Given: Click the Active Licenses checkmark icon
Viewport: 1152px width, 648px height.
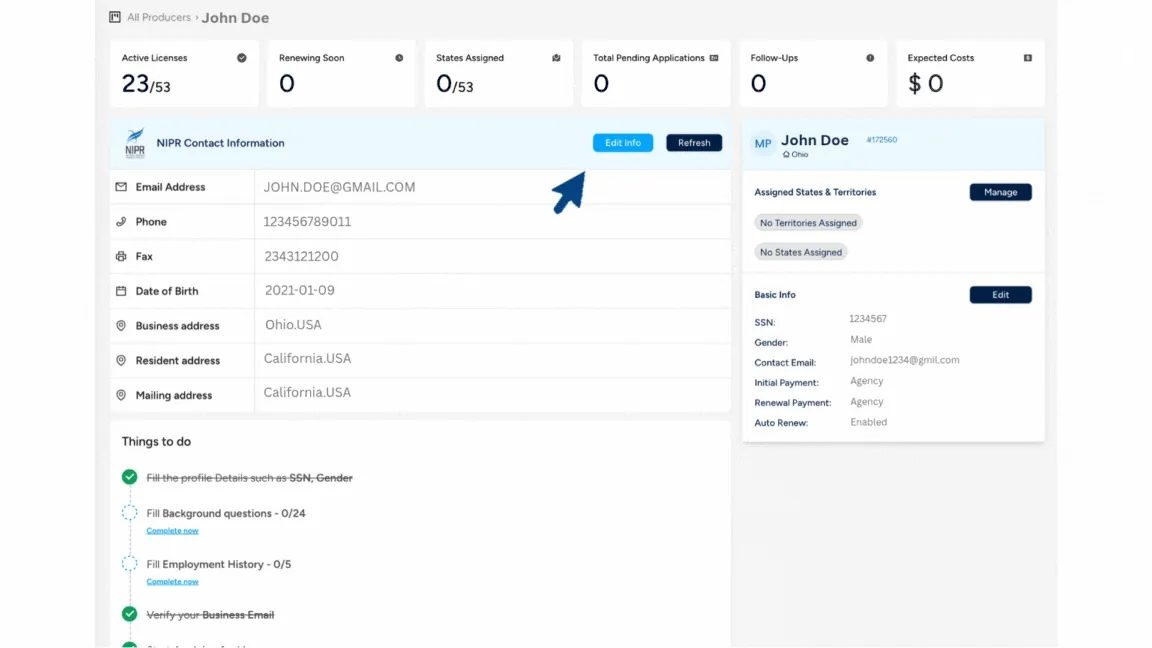Looking at the screenshot, I should coord(242,58).
